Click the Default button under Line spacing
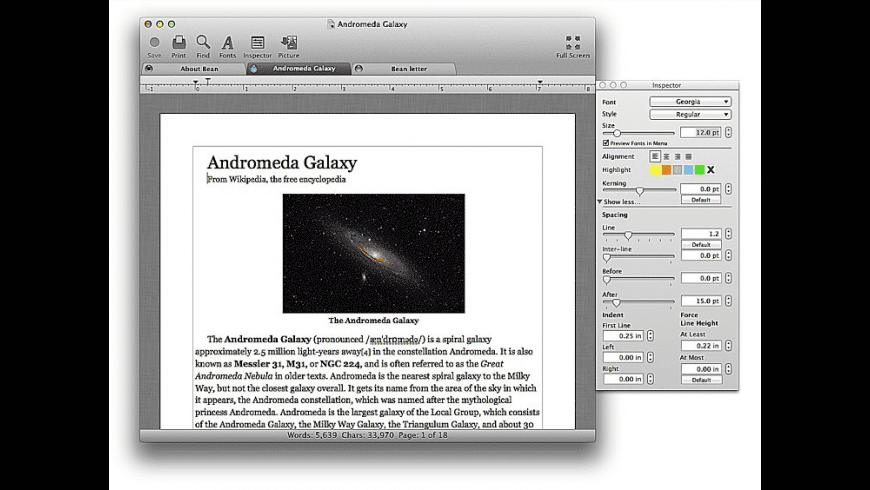 point(700,245)
